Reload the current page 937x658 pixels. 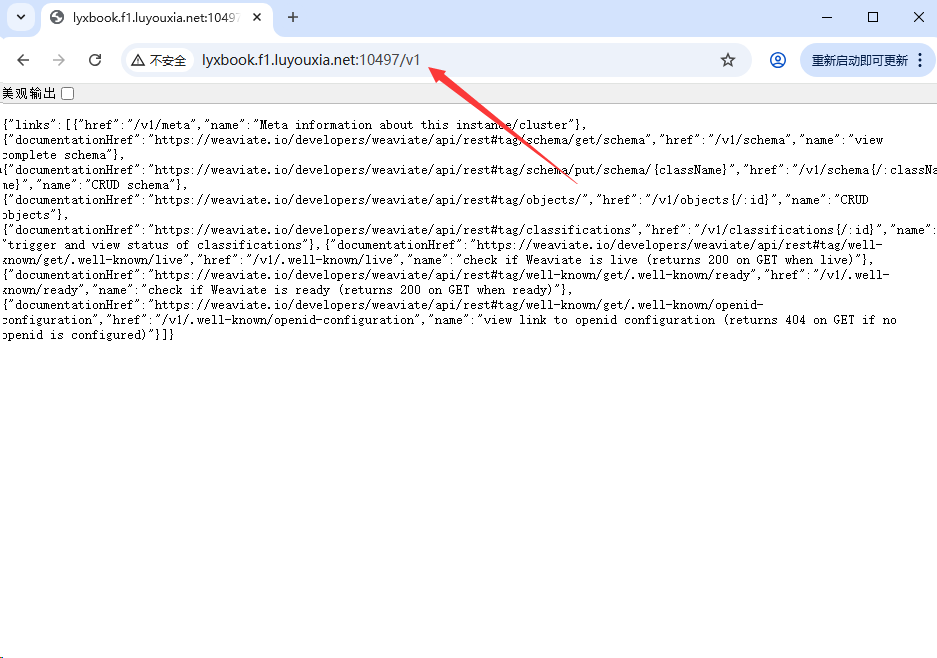pyautogui.click(x=95, y=60)
